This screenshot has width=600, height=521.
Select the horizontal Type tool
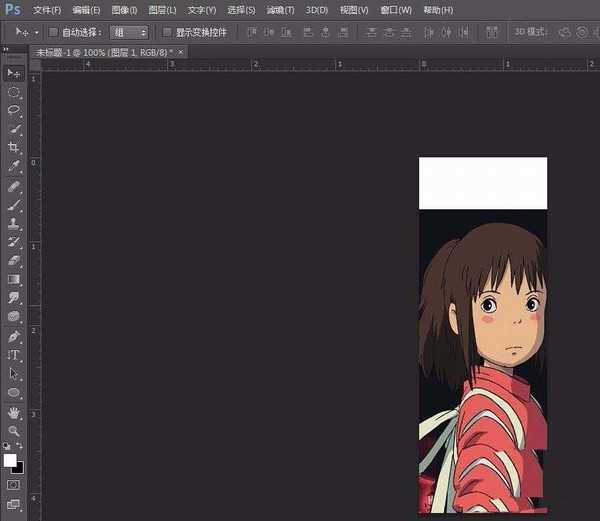point(14,355)
